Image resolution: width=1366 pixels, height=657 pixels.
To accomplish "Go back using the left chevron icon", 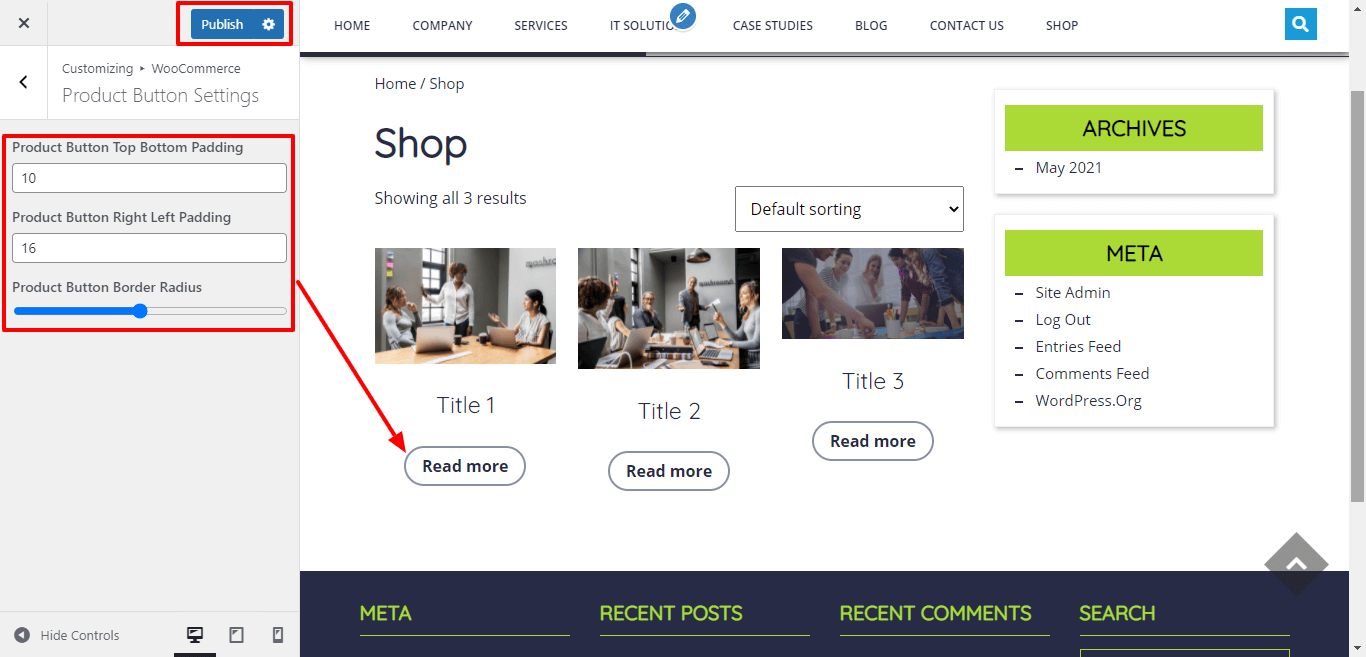I will pyautogui.click(x=24, y=82).
